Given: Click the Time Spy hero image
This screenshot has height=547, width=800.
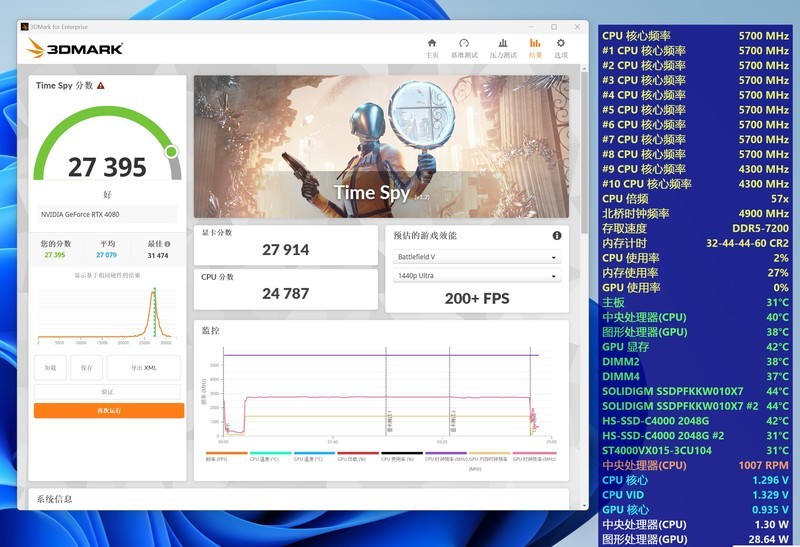Looking at the screenshot, I should point(381,146).
